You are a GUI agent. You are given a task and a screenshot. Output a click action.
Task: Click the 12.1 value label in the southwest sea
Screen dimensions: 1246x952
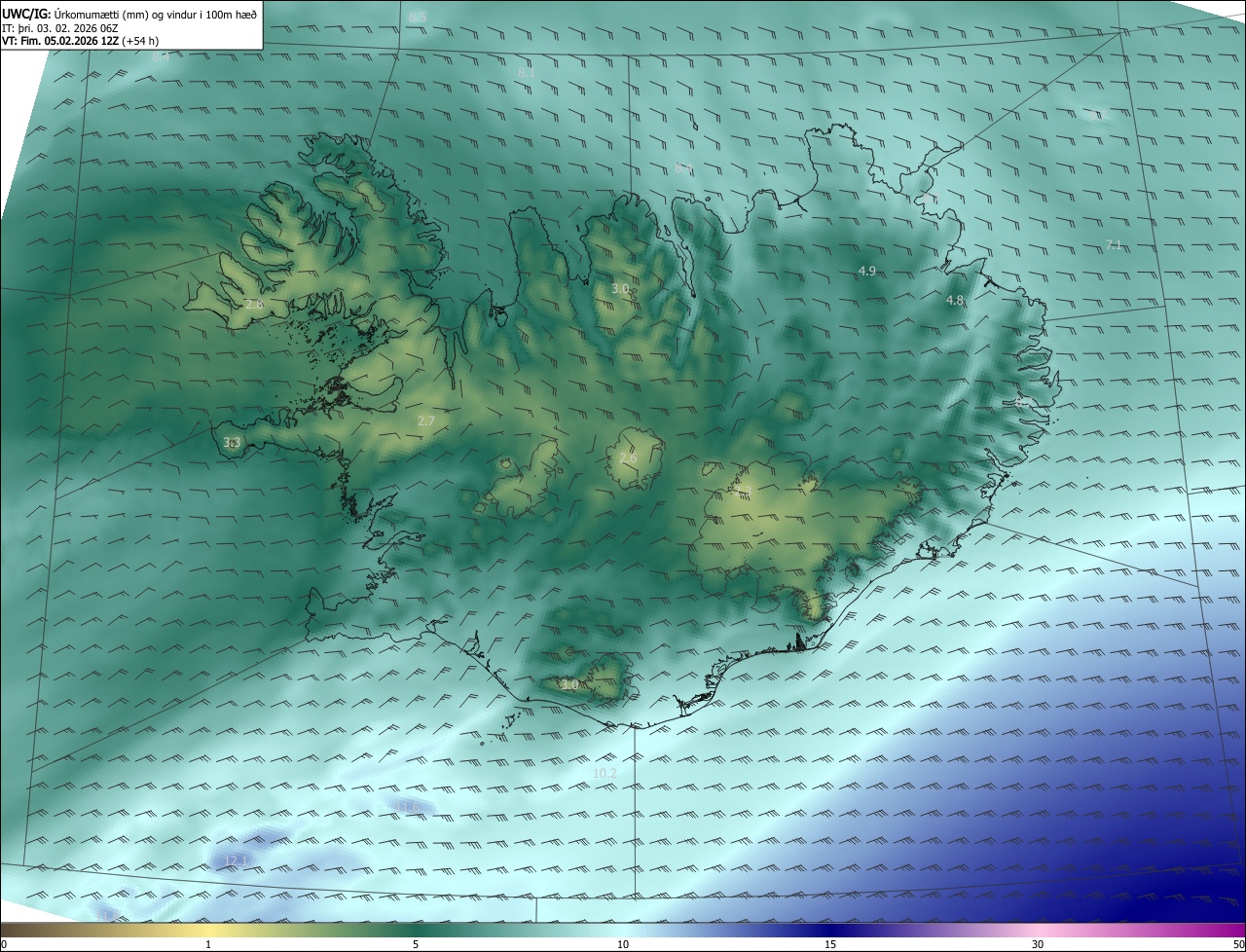click(x=237, y=860)
